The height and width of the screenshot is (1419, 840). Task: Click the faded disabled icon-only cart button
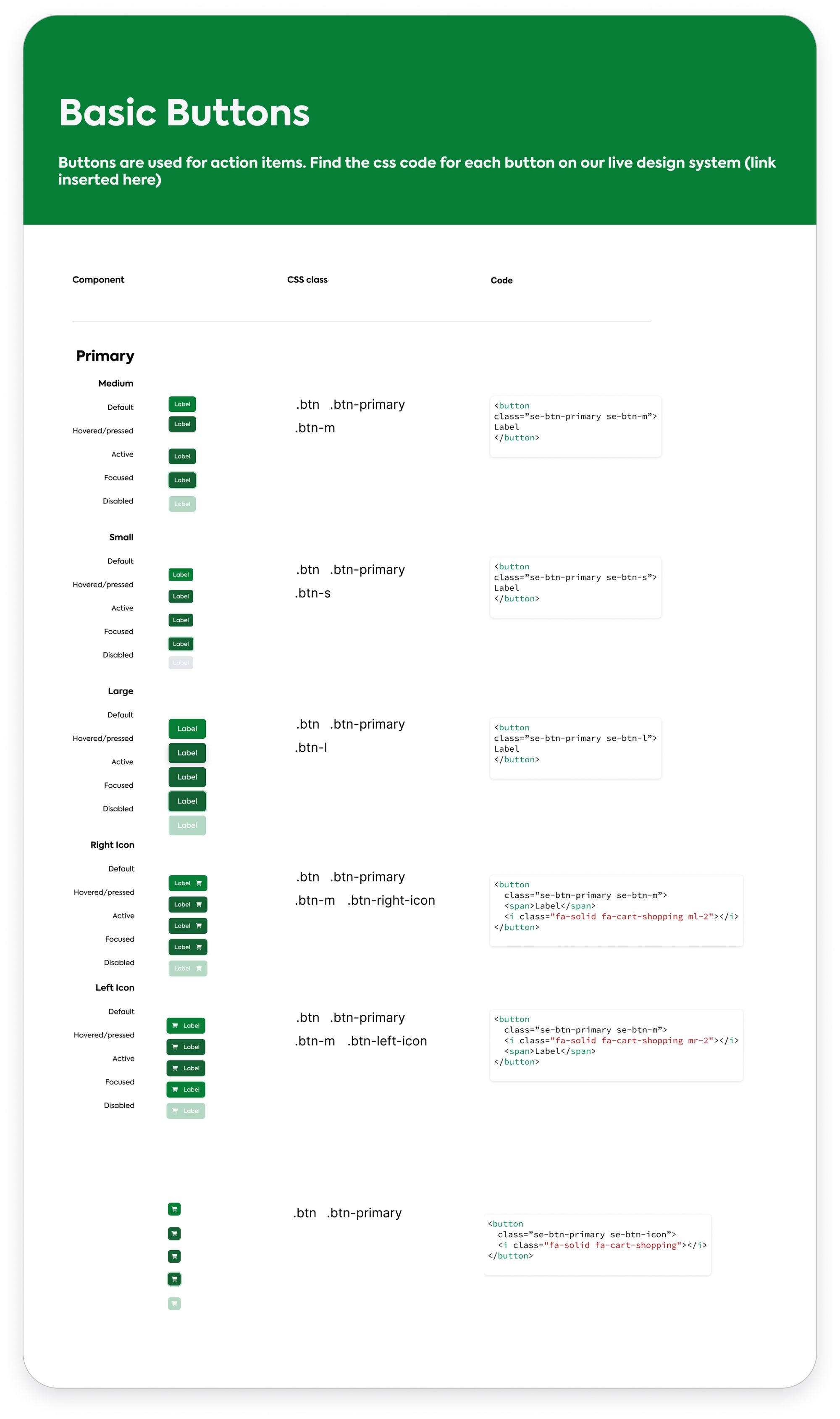(174, 1303)
